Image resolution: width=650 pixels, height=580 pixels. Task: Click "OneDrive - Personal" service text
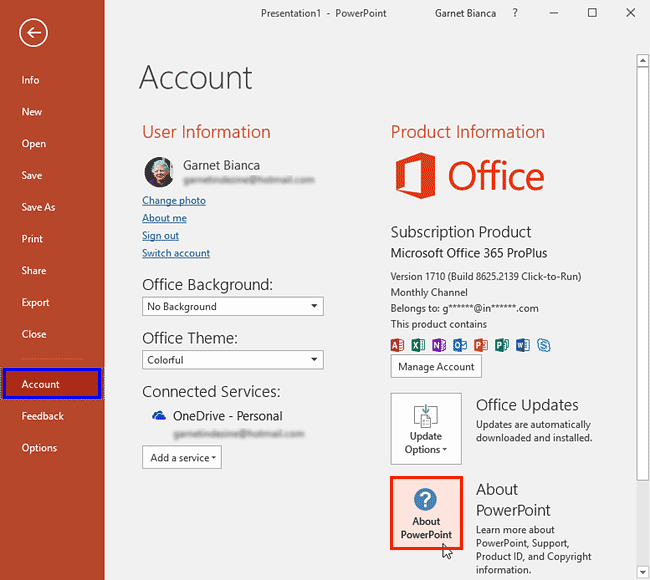click(227, 416)
